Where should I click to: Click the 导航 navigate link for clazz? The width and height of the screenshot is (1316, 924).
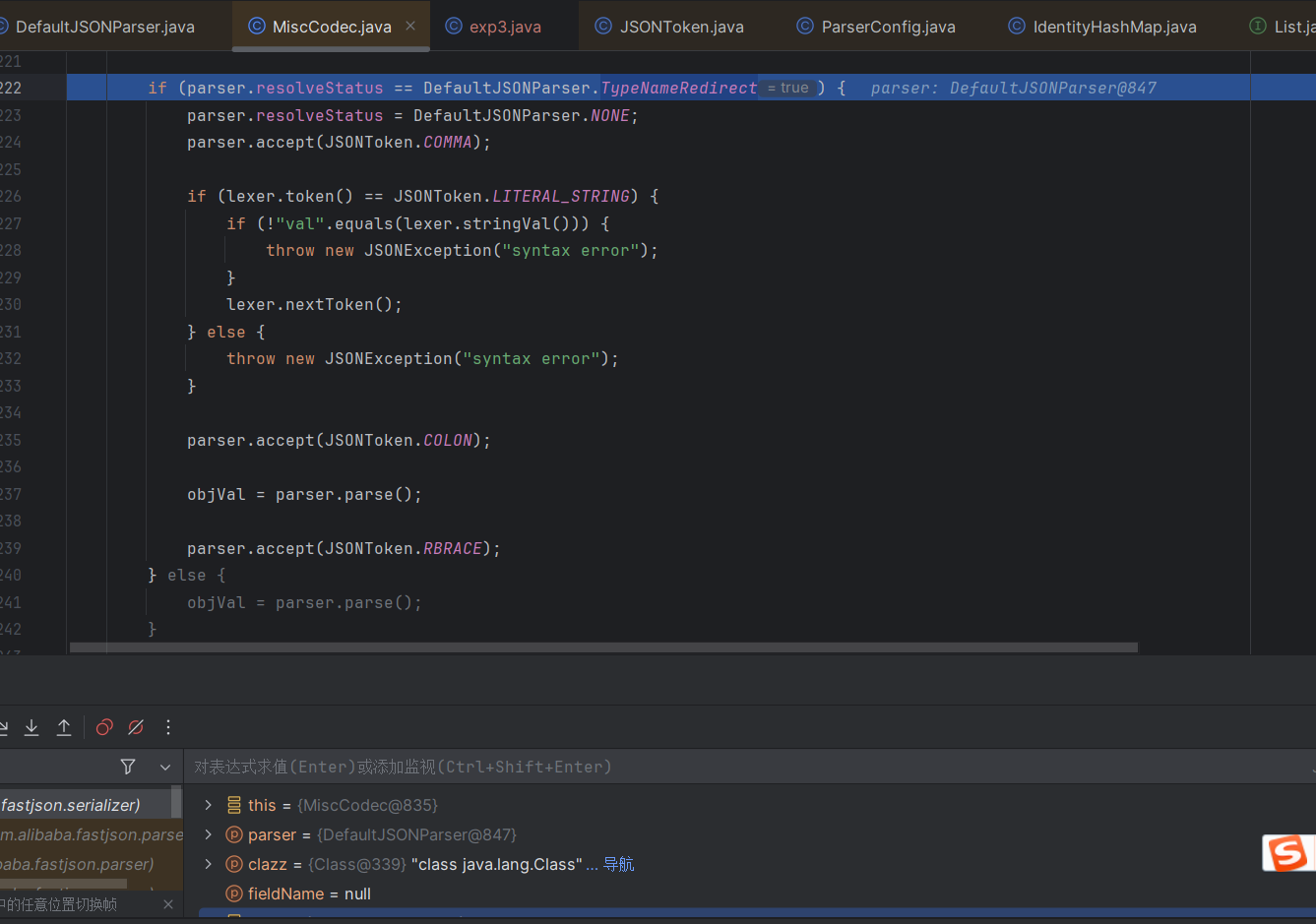click(x=618, y=864)
